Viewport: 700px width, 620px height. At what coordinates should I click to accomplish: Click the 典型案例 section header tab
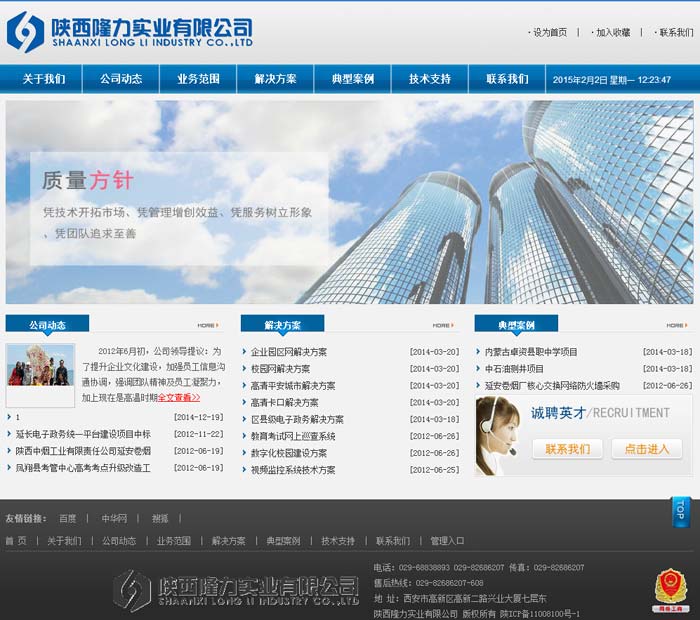(x=517, y=324)
